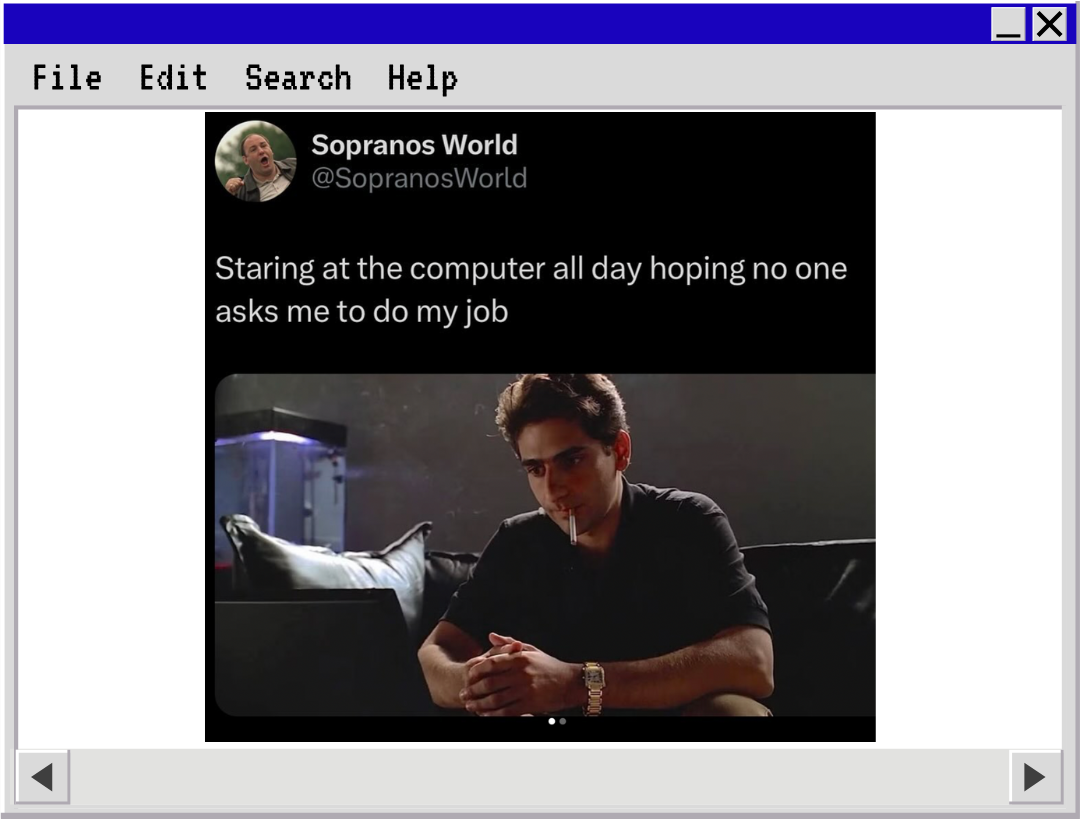This screenshot has width=1080, height=819.
Task: Click the Sopranos World profile avatar
Action: 256,161
